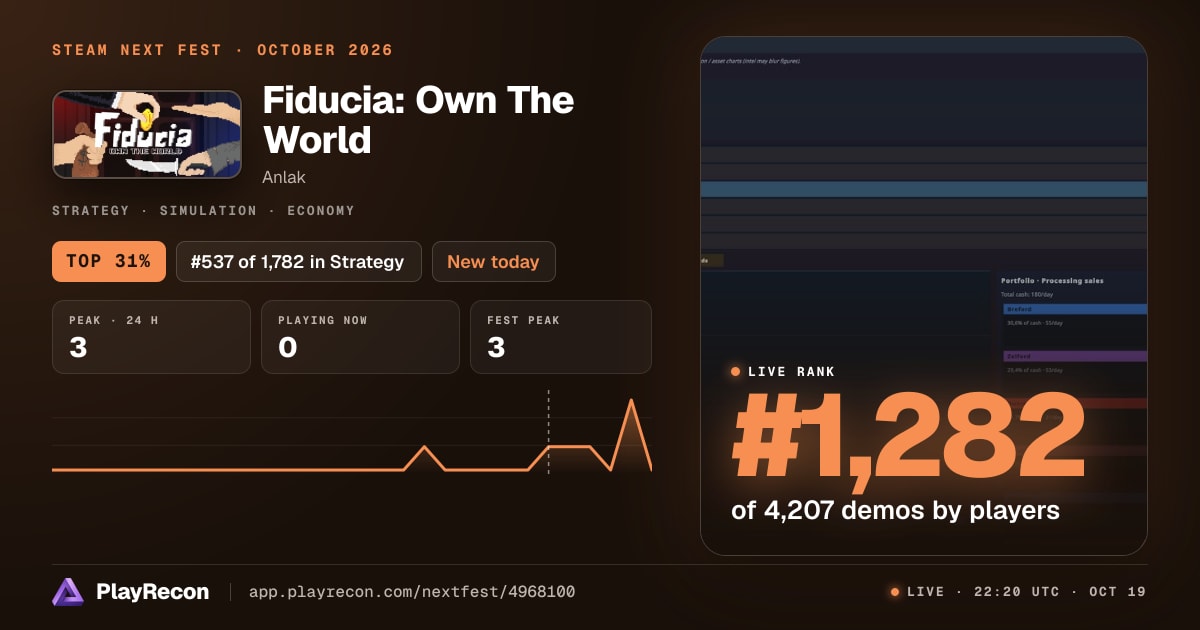Click the PlayRecon brand name
Screen dimensions: 1200x630
(x=152, y=592)
